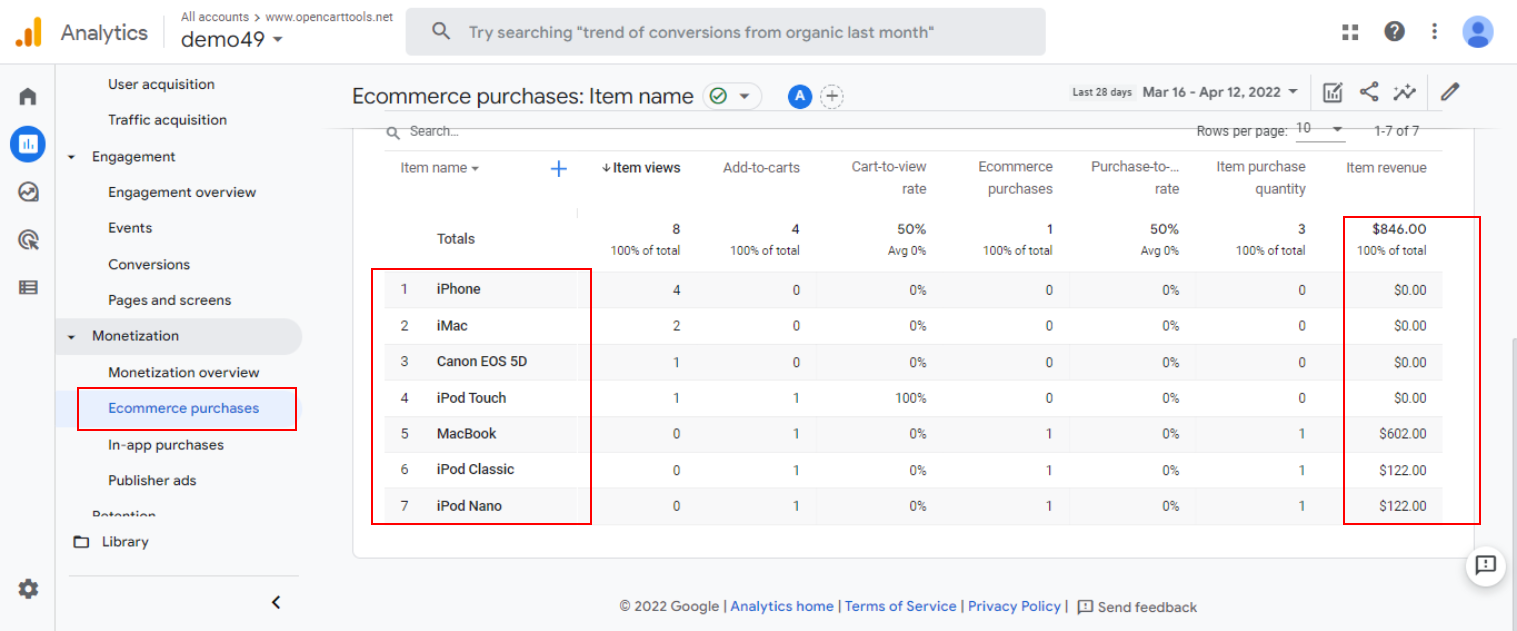Open Library in sidebar

click(x=125, y=541)
